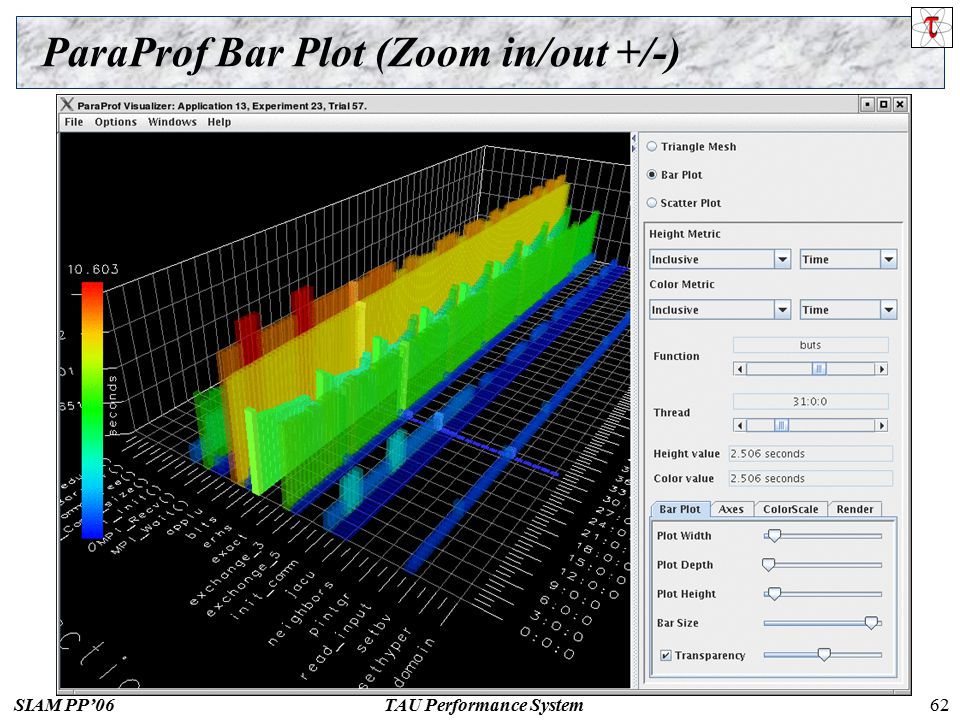The width and height of the screenshot is (960, 720).
Task: Click the Bar Size slider handle
Action: tap(871, 623)
